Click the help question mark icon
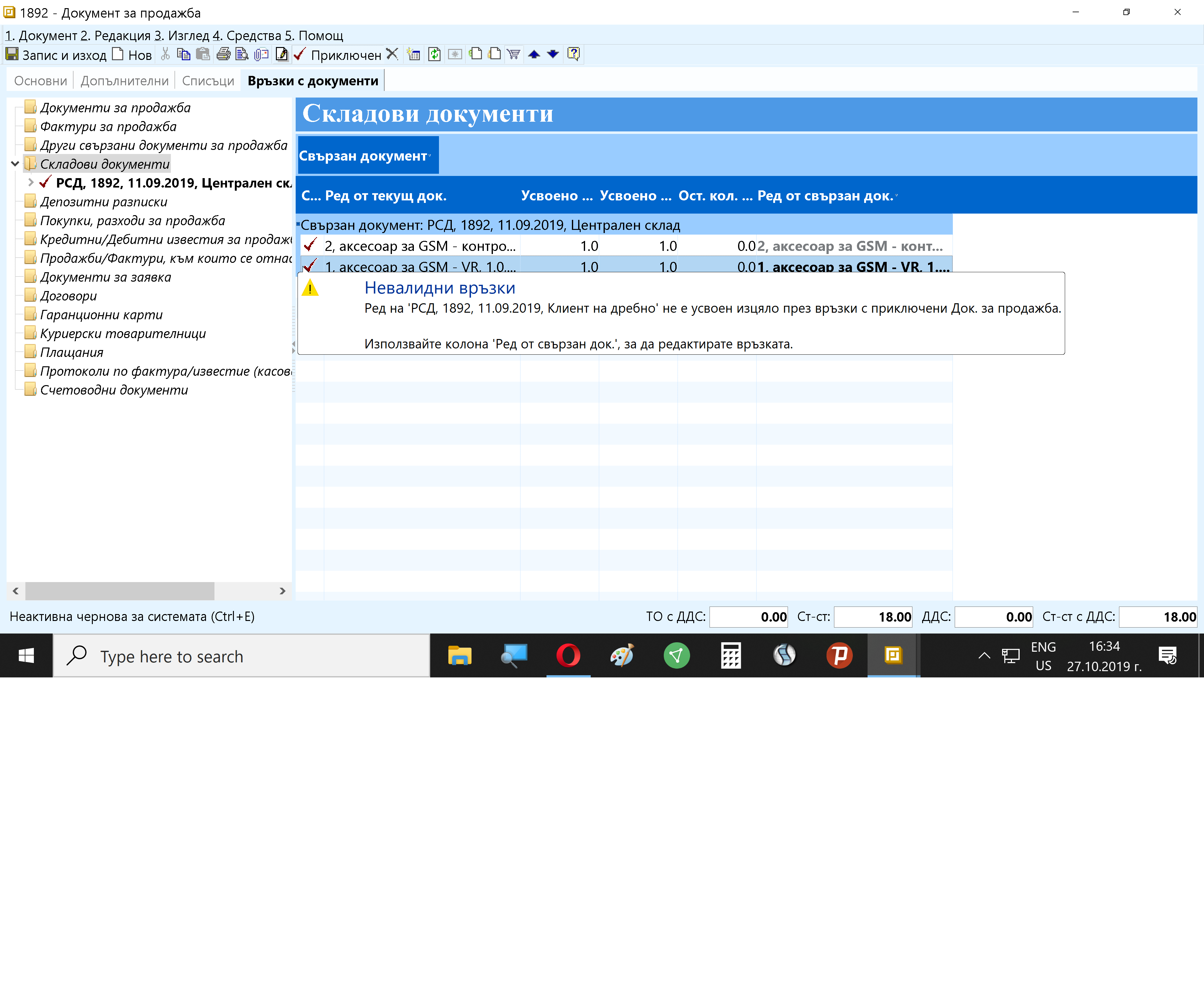Image resolution: width=1204 pixels, height=981 pixels. pyautogui.click(x=573, y=54)
